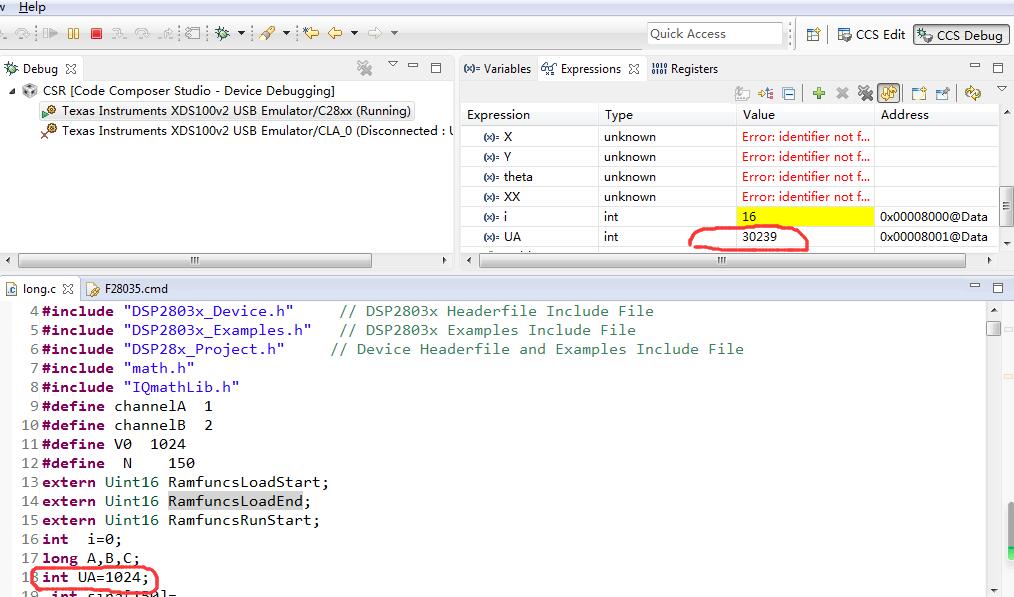Open the Back navigation history dropdown

click(354, 33)
